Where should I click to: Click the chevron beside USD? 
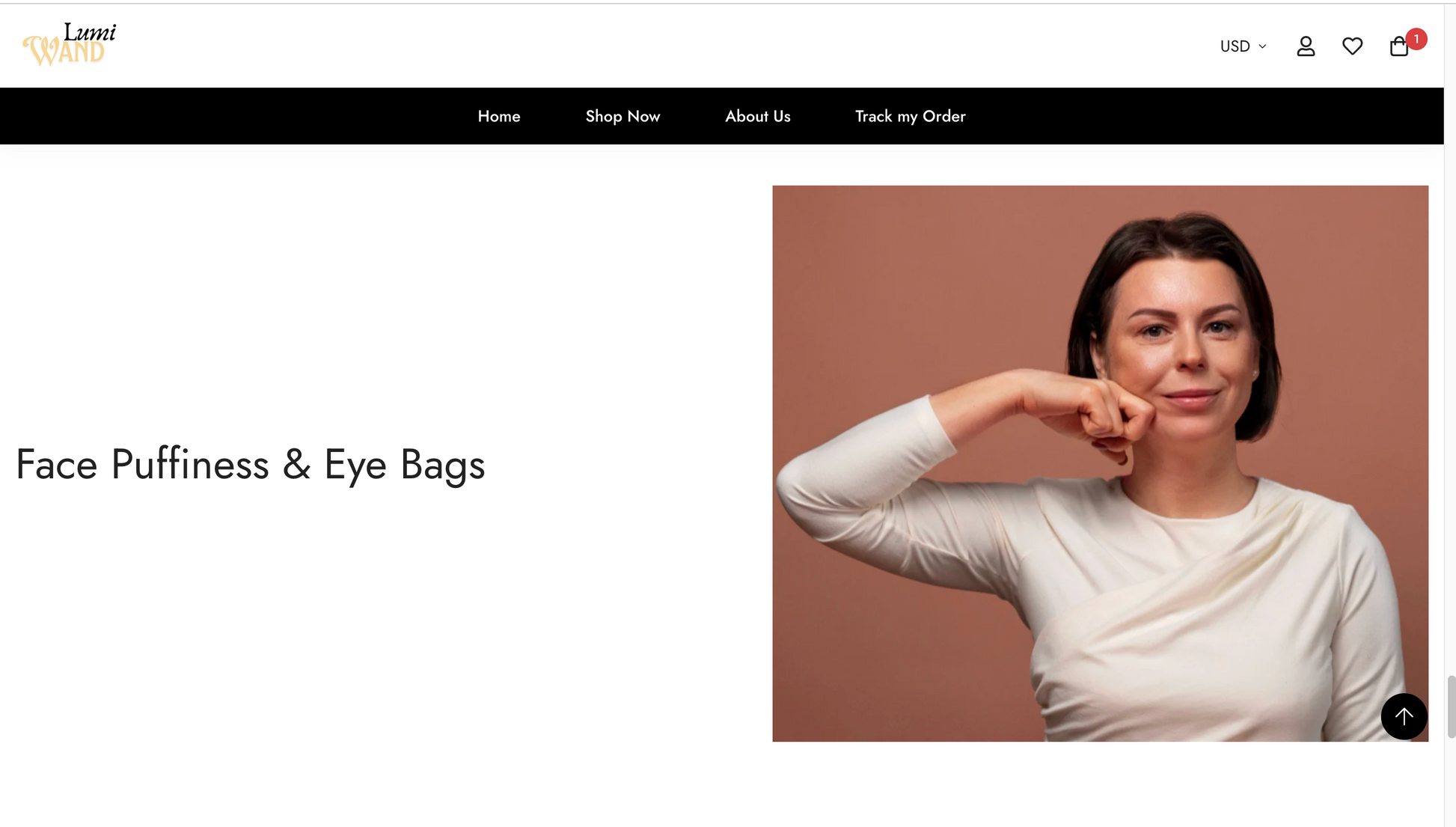[1262, 46]
